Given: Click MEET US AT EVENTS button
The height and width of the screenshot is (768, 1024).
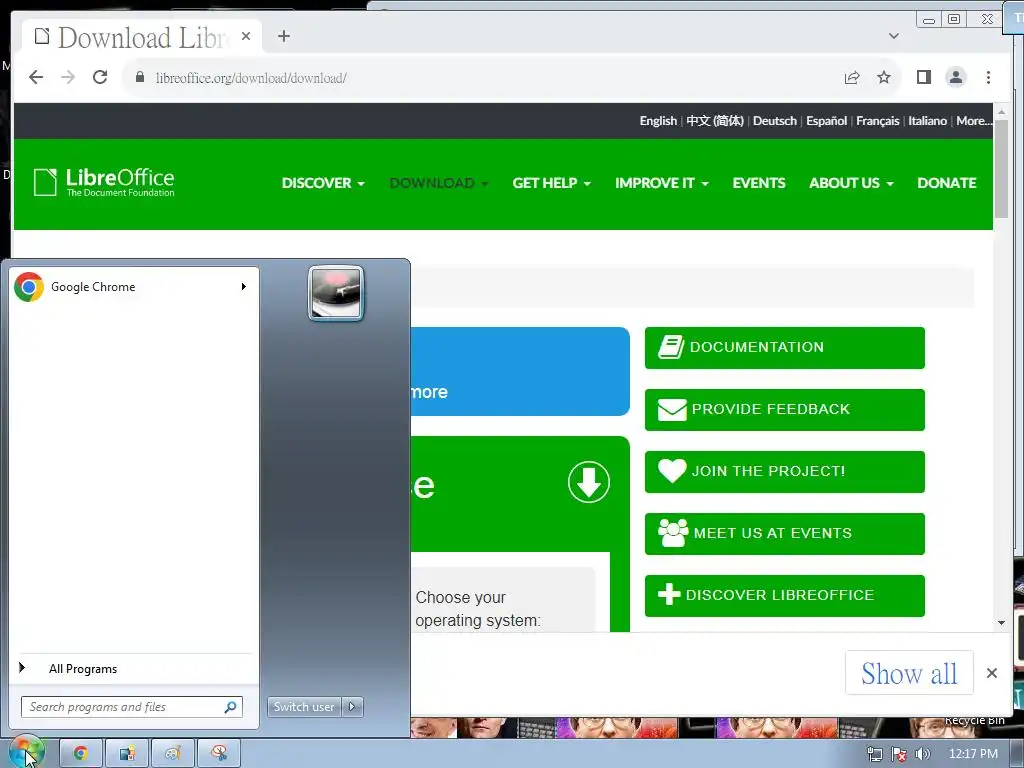Looking at the screenshot, I should click(784, 534).
